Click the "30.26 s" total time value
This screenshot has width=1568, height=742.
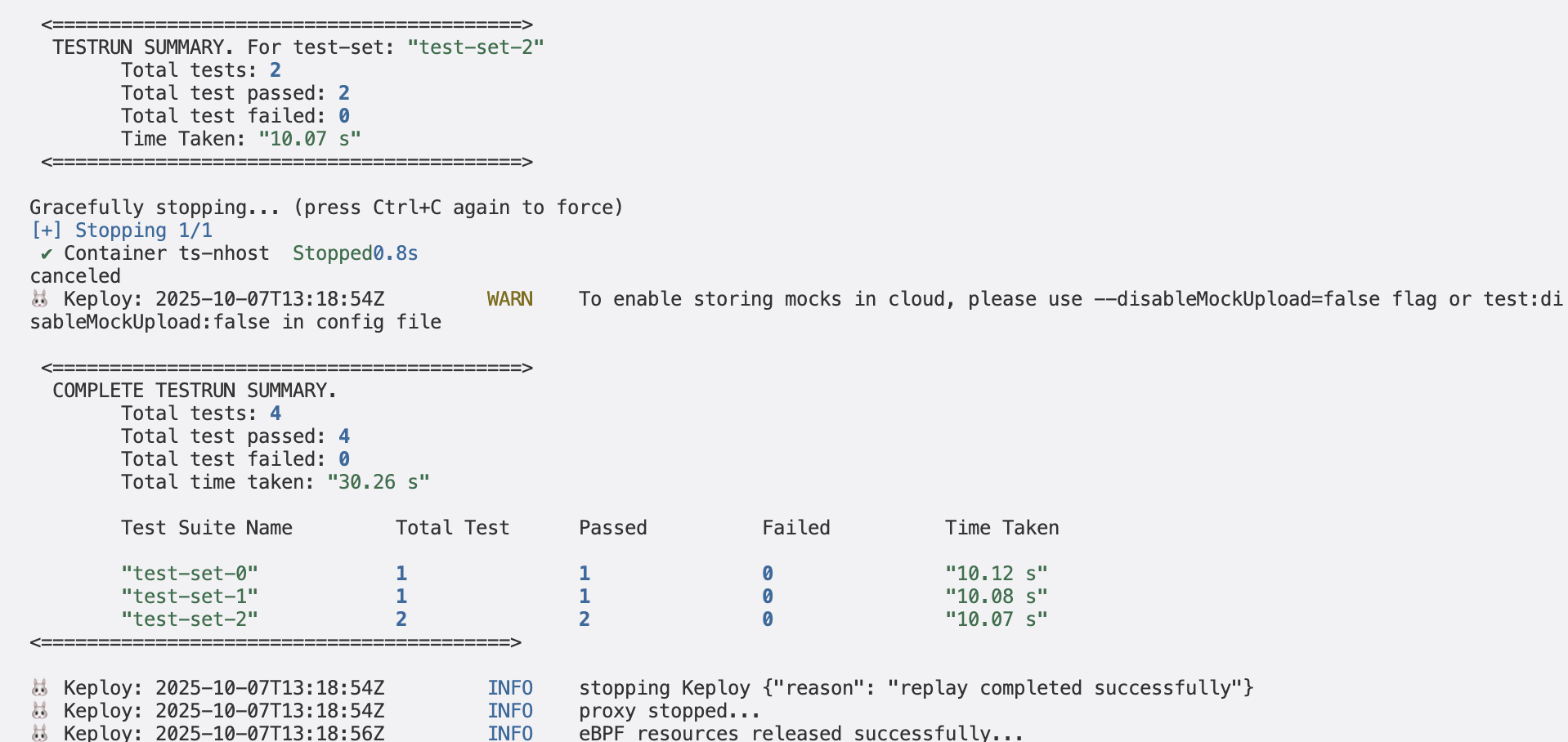pos(378,482)
